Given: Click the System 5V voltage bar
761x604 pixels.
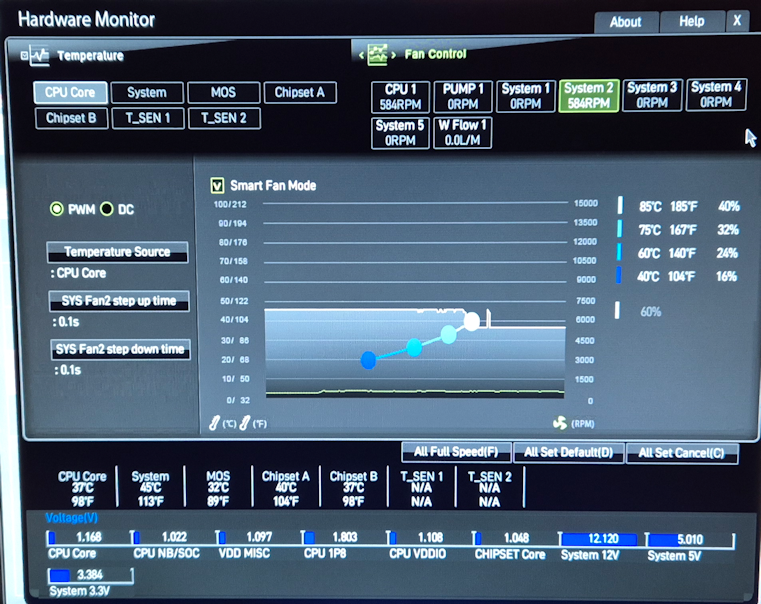Looking at the screenshot, I should click(x=690, y=539).
